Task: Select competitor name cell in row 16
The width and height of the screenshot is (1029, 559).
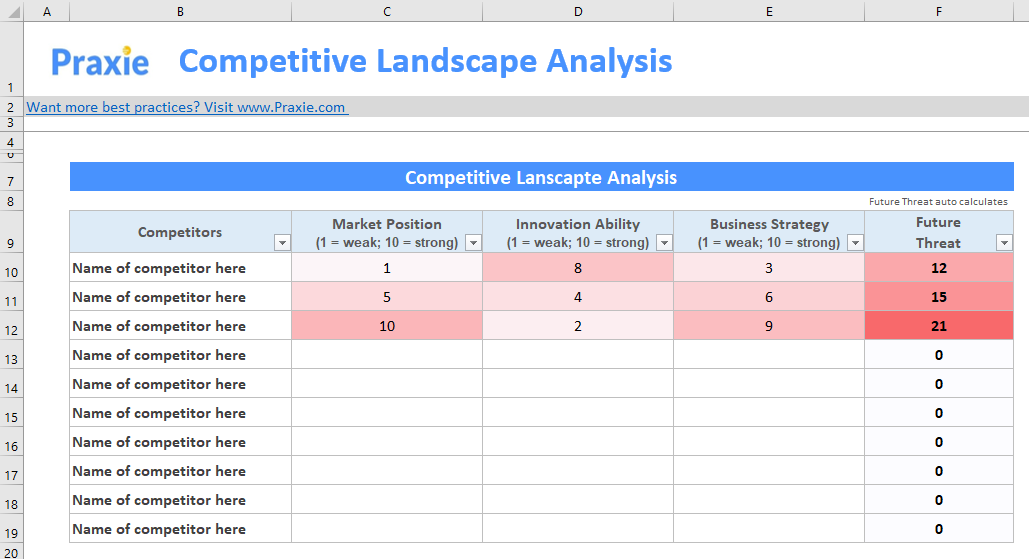Action: (180, 442)
